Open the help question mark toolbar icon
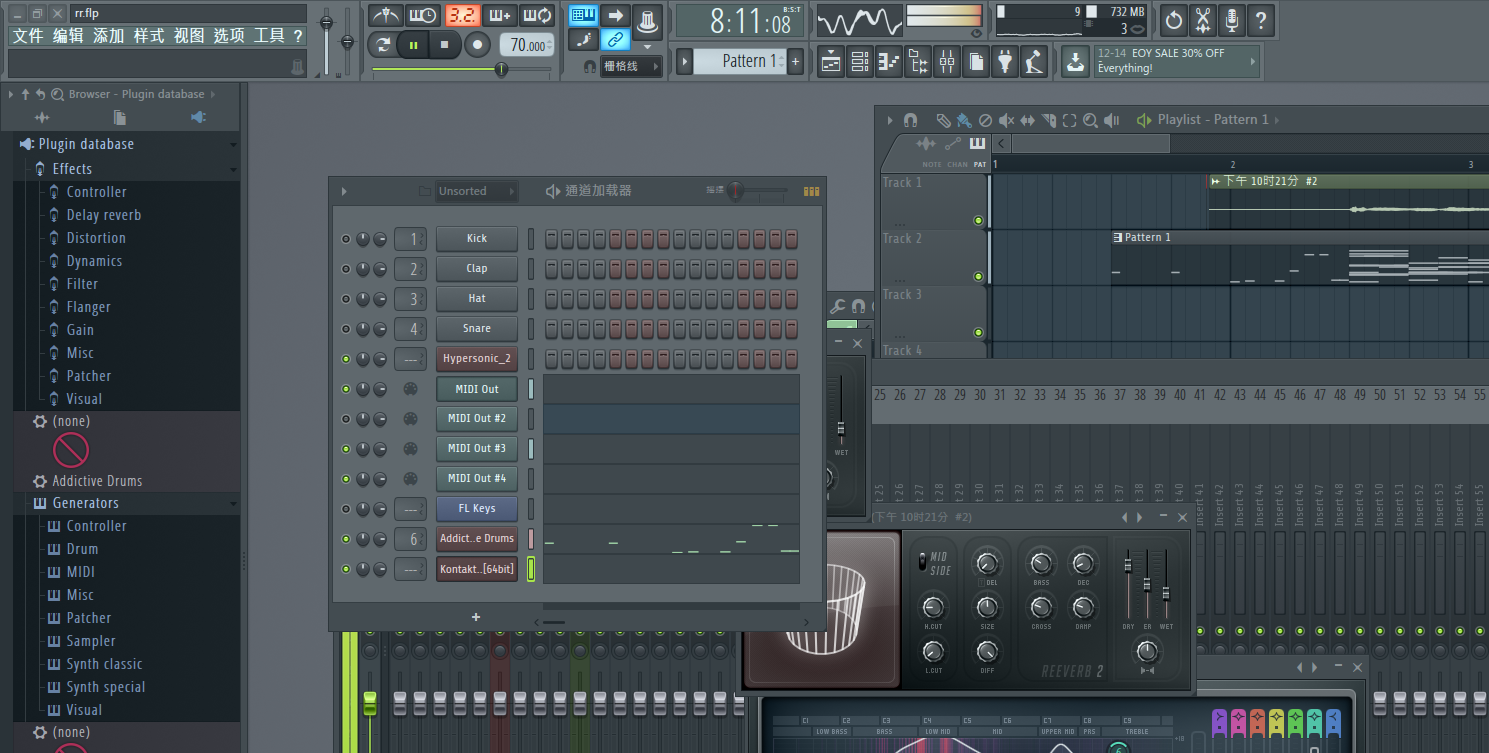This screenshot has height=753, width=1489. point(1261,19)
